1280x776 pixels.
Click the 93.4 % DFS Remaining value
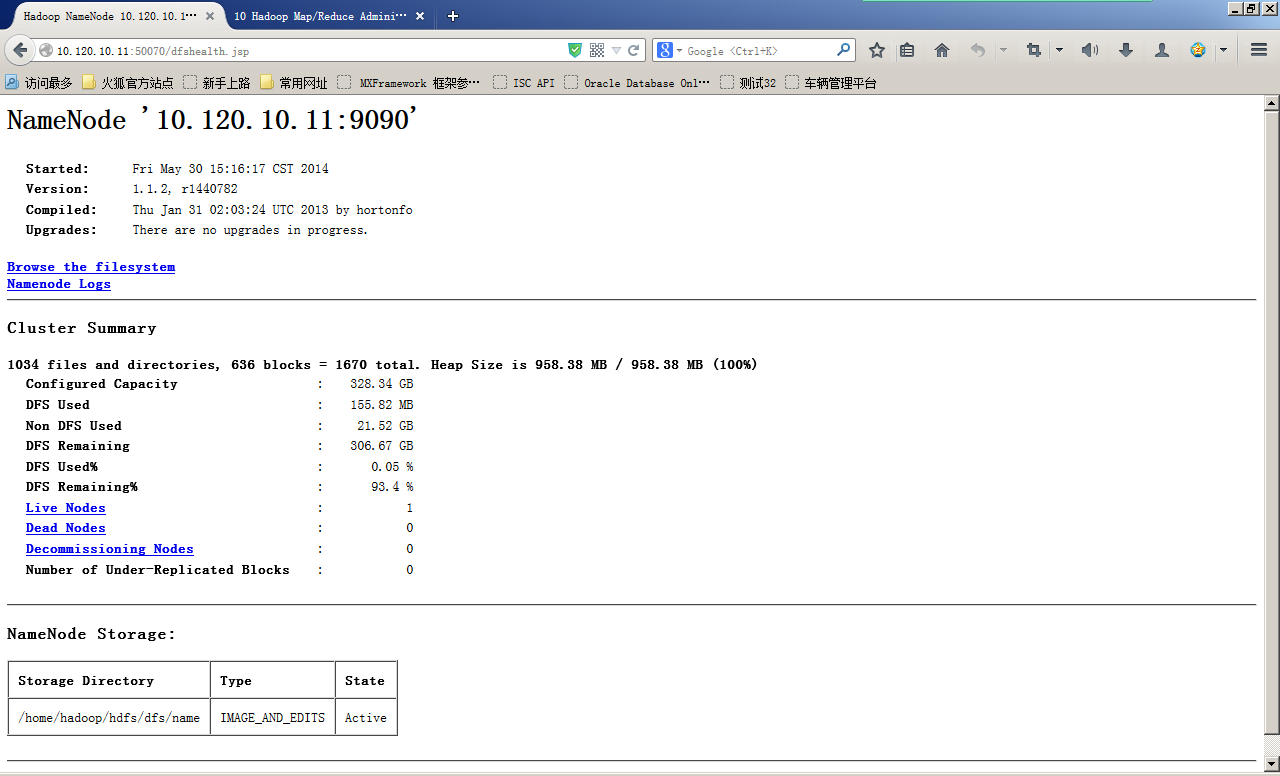coord(392,487)
